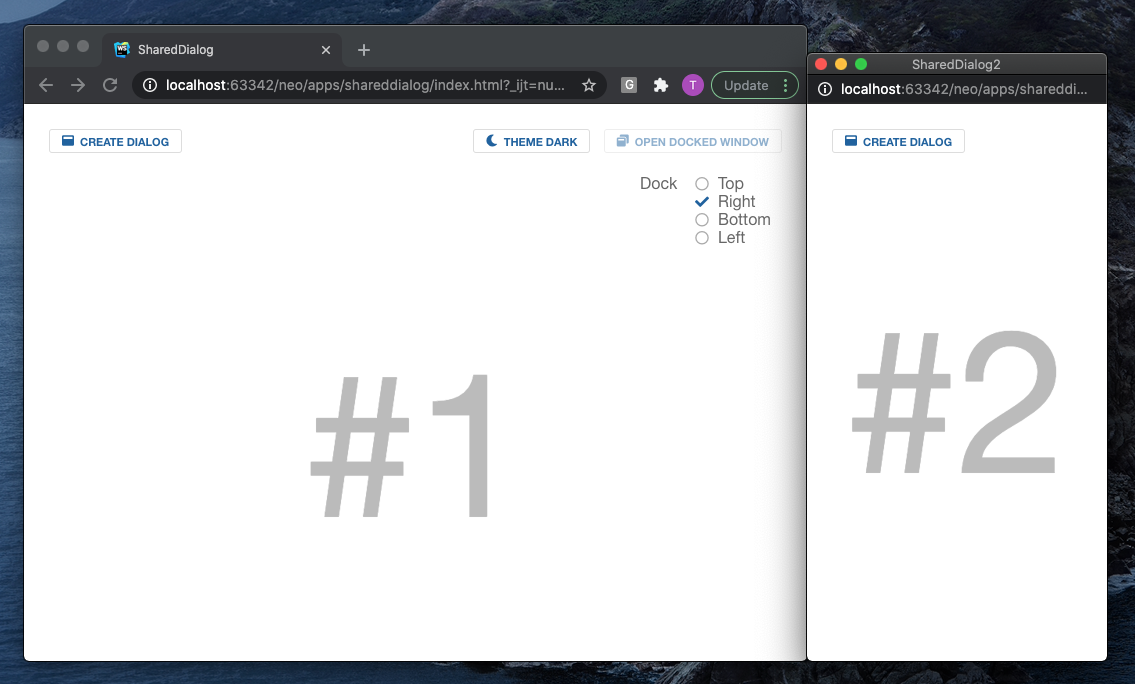Bookmark this page with the star icon
The image size is (1135, 684).
point(589,85)
